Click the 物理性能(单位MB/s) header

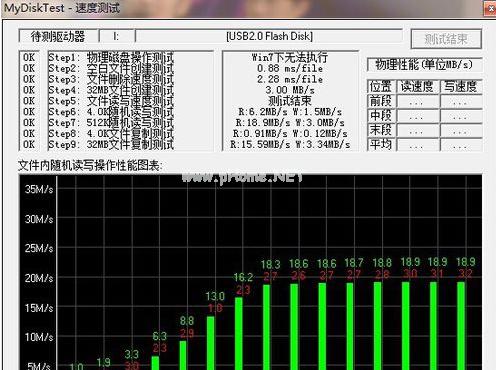pyautogui.click(x=424, y=64)
